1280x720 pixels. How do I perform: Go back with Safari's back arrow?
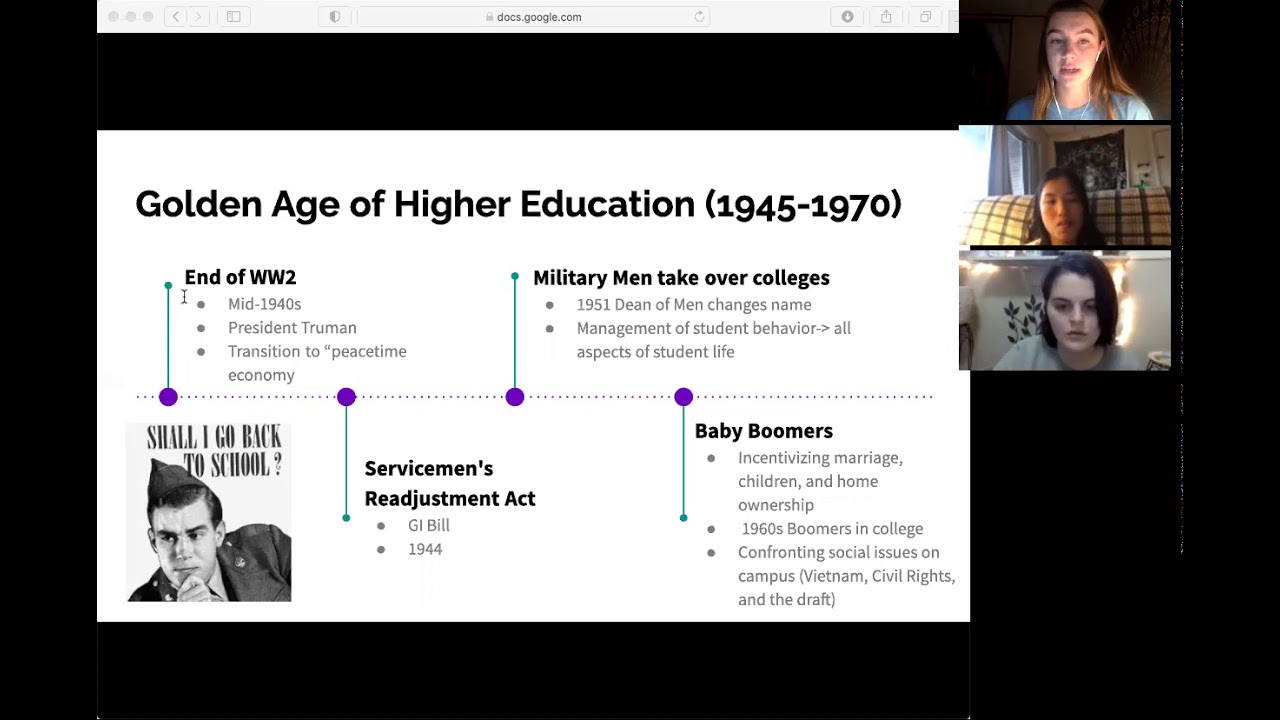point(176,16)
